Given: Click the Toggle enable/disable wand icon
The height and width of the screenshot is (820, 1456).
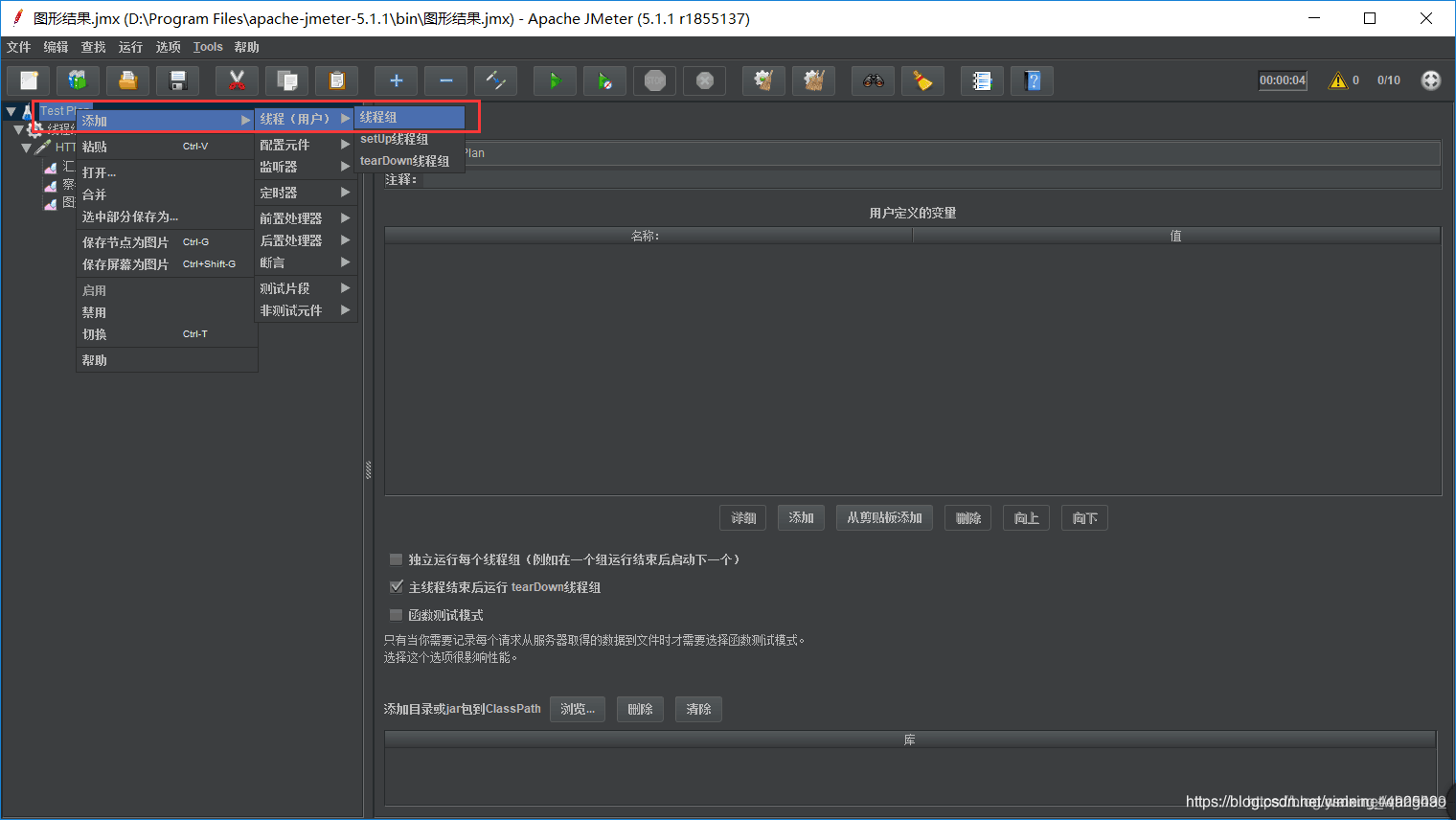Looking at the screenshot, I should click(x=495, y=80).
